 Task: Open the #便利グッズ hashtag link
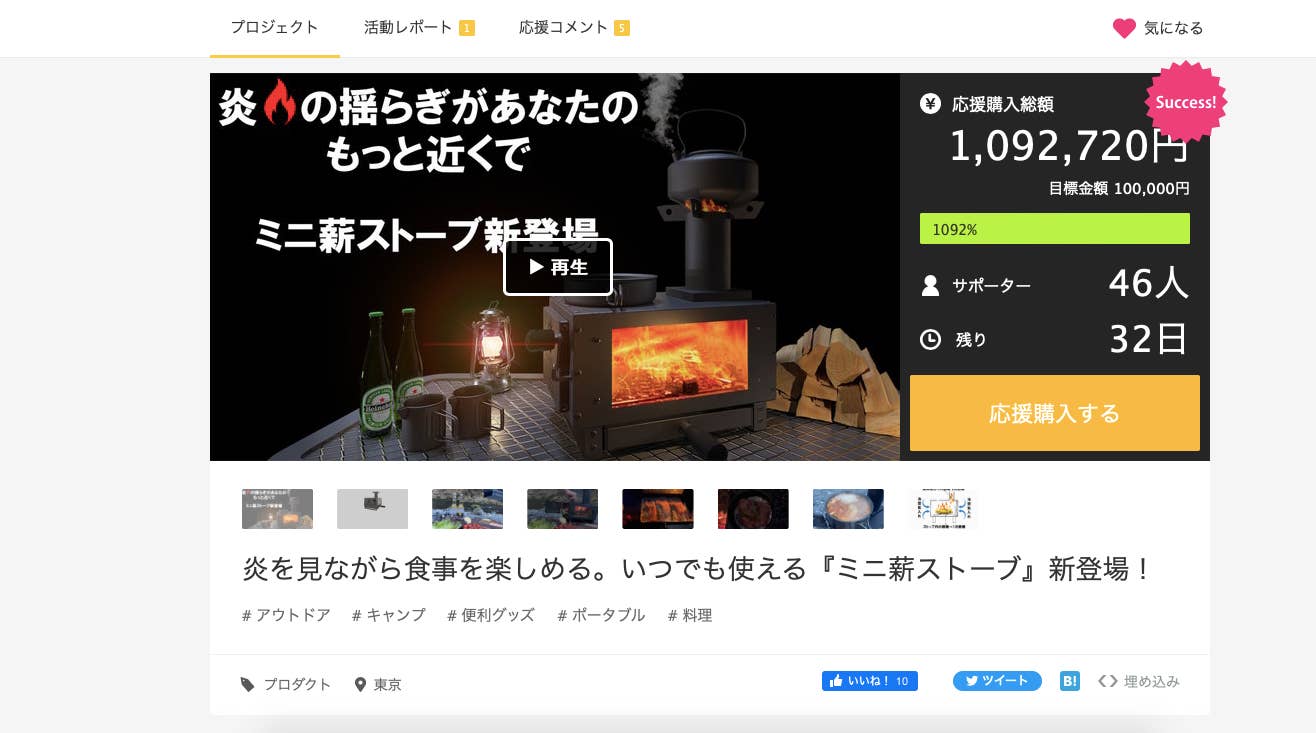(491, 615)
